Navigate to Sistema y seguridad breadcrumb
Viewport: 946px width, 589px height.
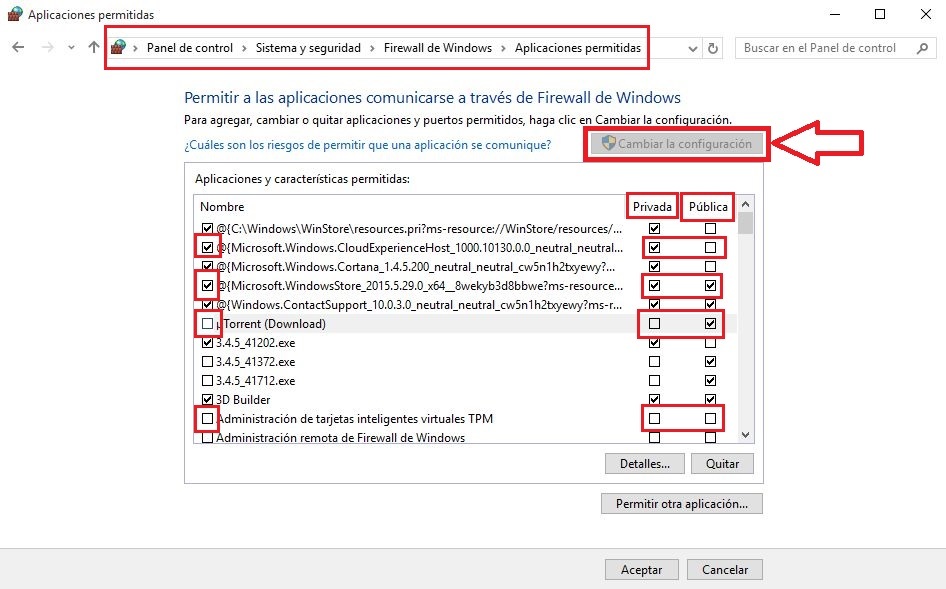[x=308, y=48]
